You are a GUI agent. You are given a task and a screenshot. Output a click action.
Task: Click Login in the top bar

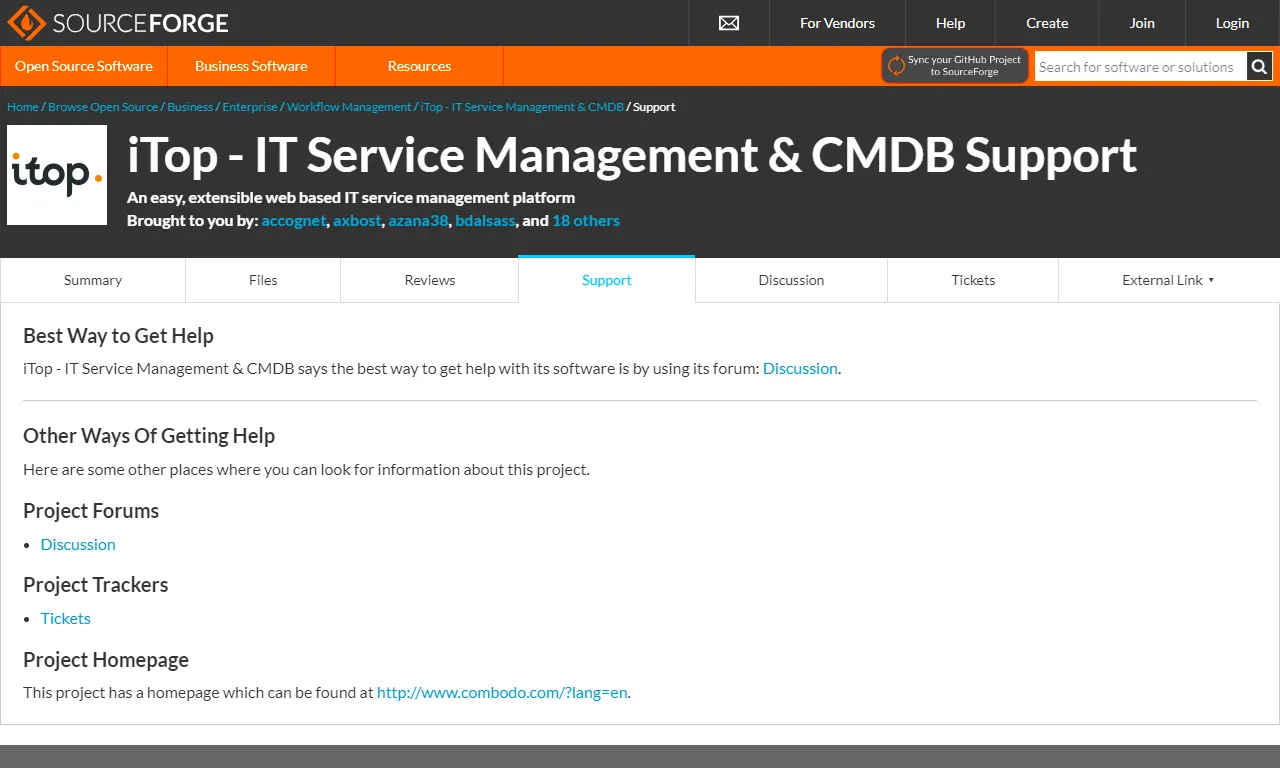coord(1232,23)
